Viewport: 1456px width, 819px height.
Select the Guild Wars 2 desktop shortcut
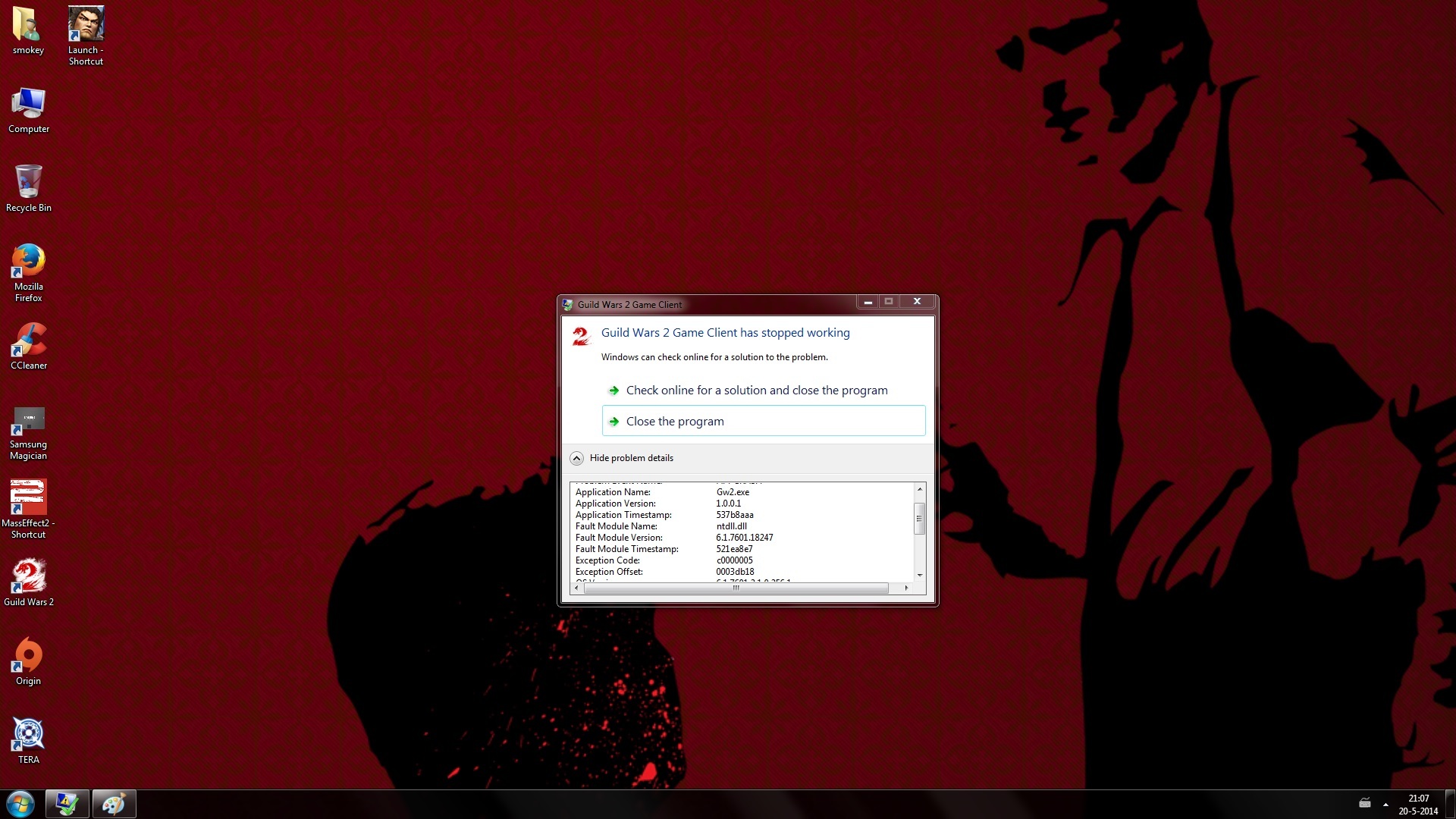(x=28, y=583)
